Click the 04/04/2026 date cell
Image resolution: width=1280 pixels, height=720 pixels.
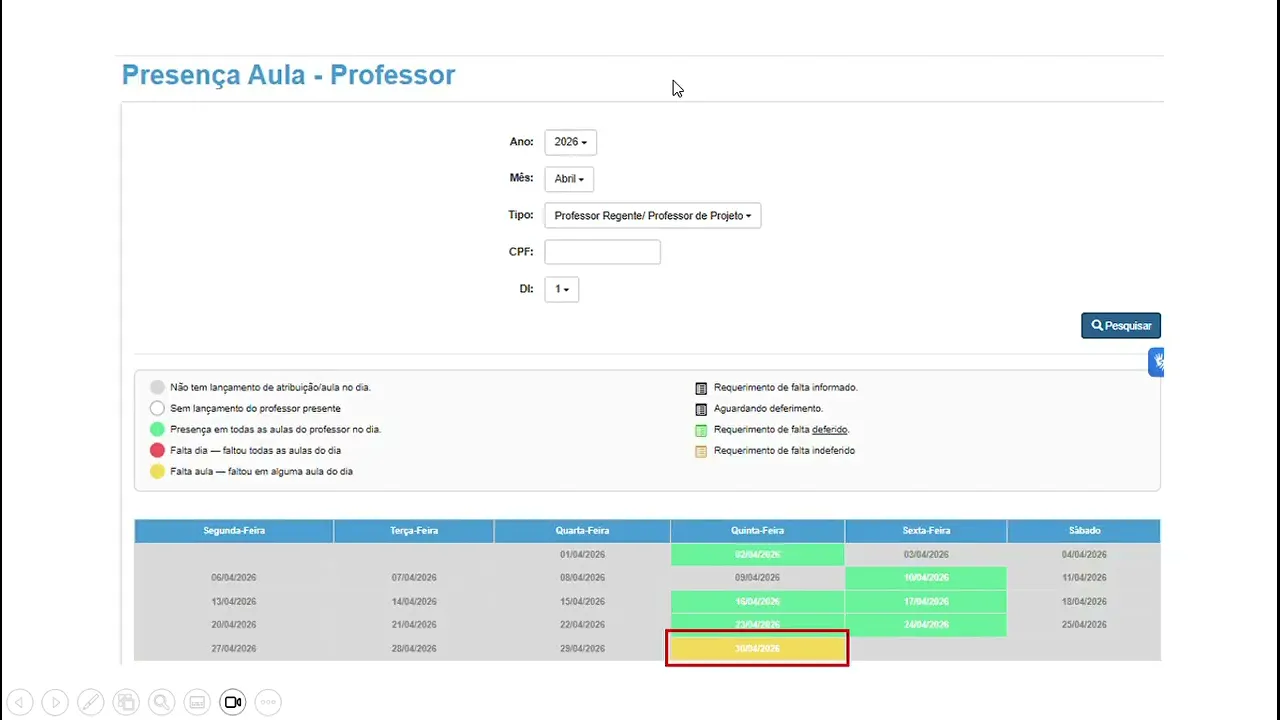pyautogui.click(x=1084, y=554)
